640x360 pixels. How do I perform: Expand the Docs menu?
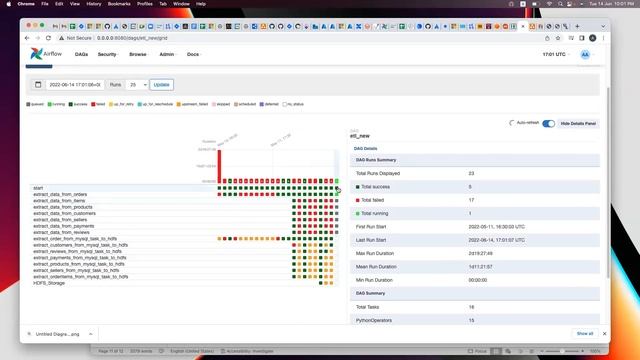point(193,54)
